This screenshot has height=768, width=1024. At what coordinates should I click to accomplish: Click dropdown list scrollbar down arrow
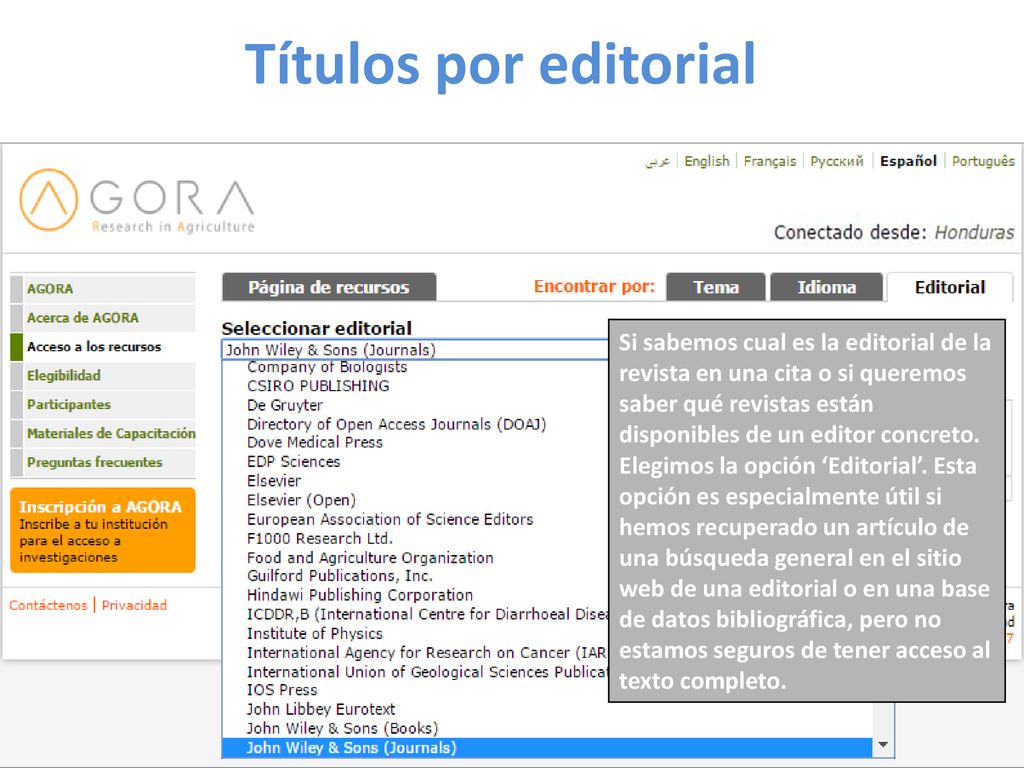click(883, 745)
